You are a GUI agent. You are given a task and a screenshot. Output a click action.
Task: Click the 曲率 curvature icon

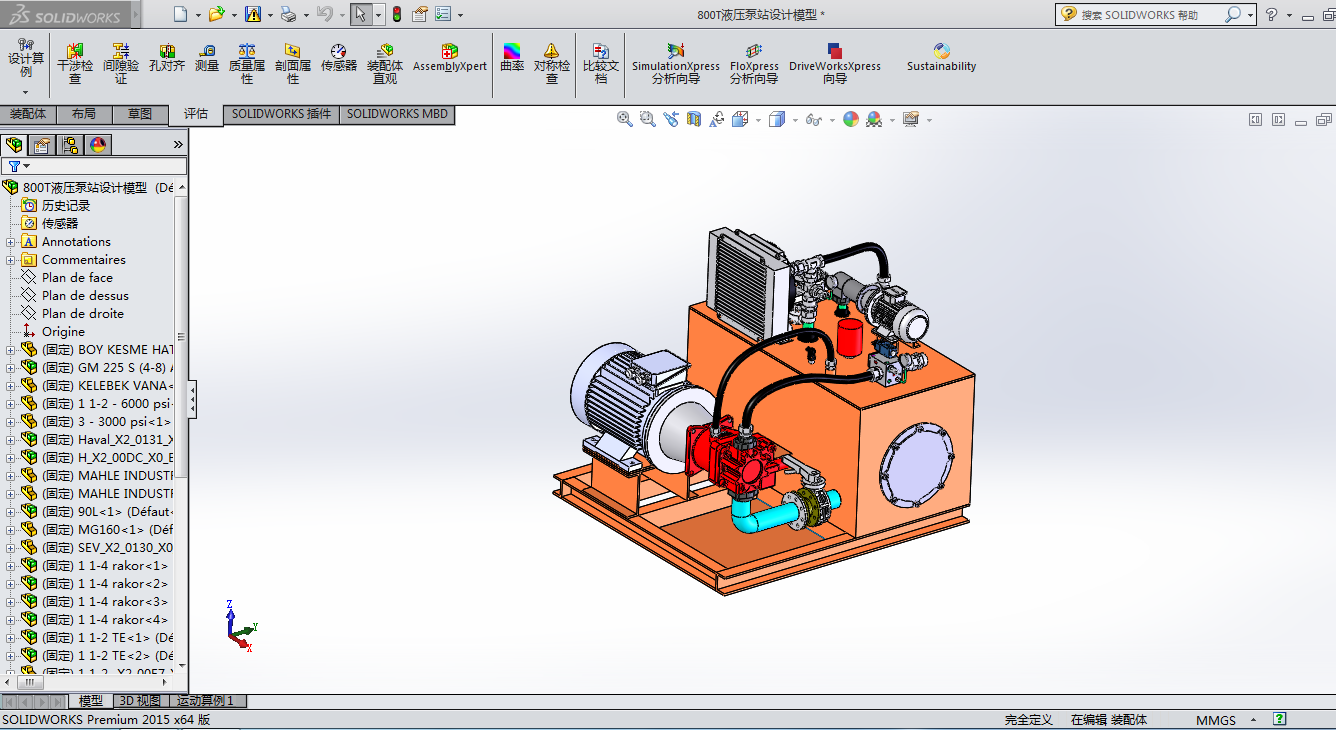512,58
